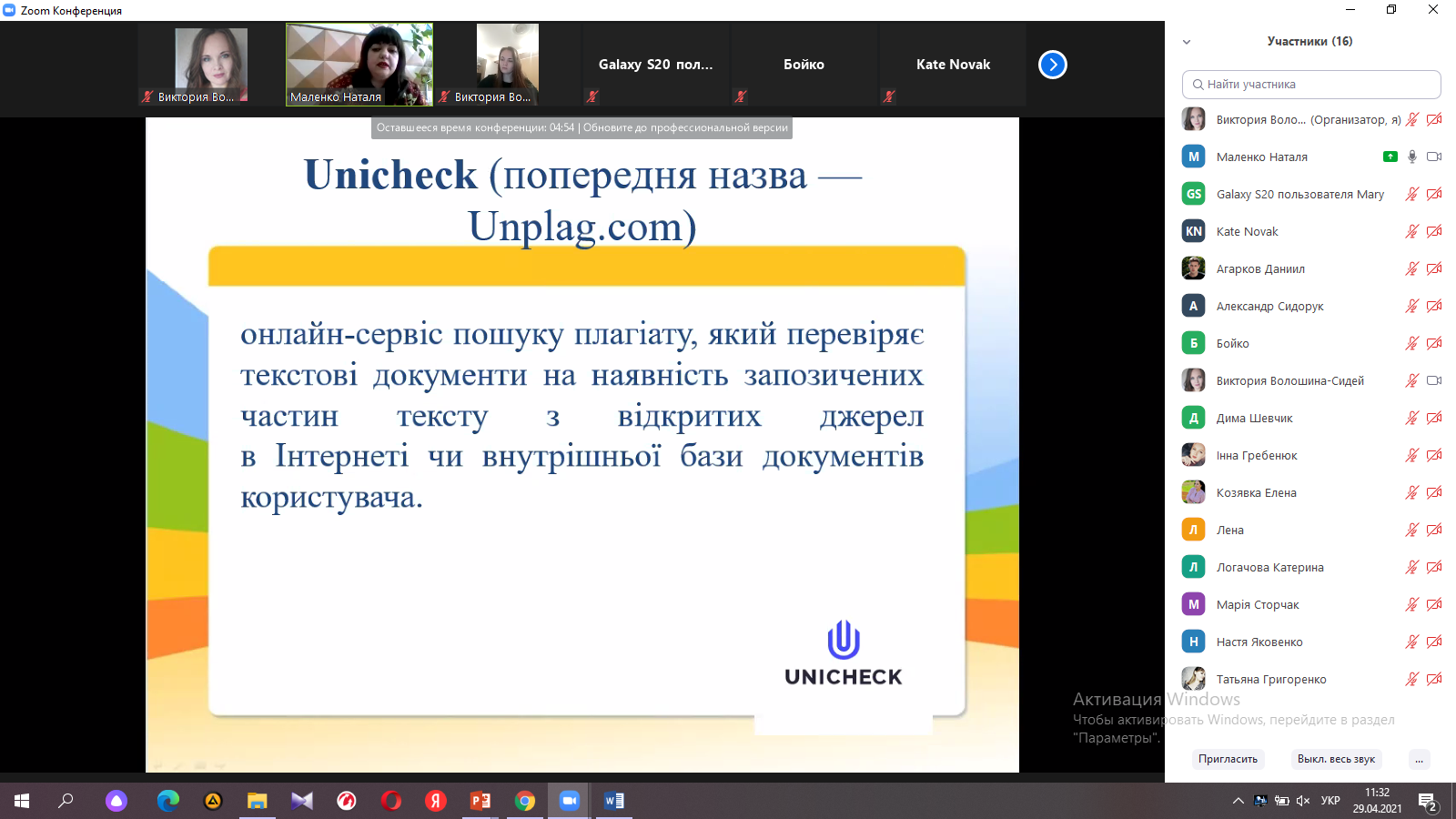The image size is (1456, 819).
Task: Click the Пригласить button
Action: (1228, 759)
